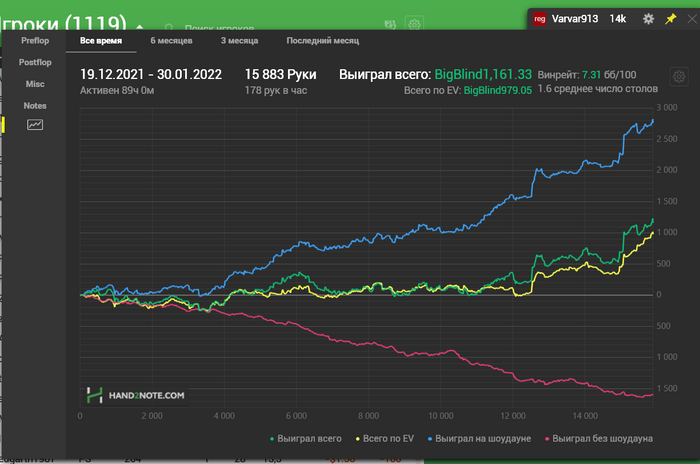
Task: Select the 'Последний месяц' period tab
Action: coord(323,41)
